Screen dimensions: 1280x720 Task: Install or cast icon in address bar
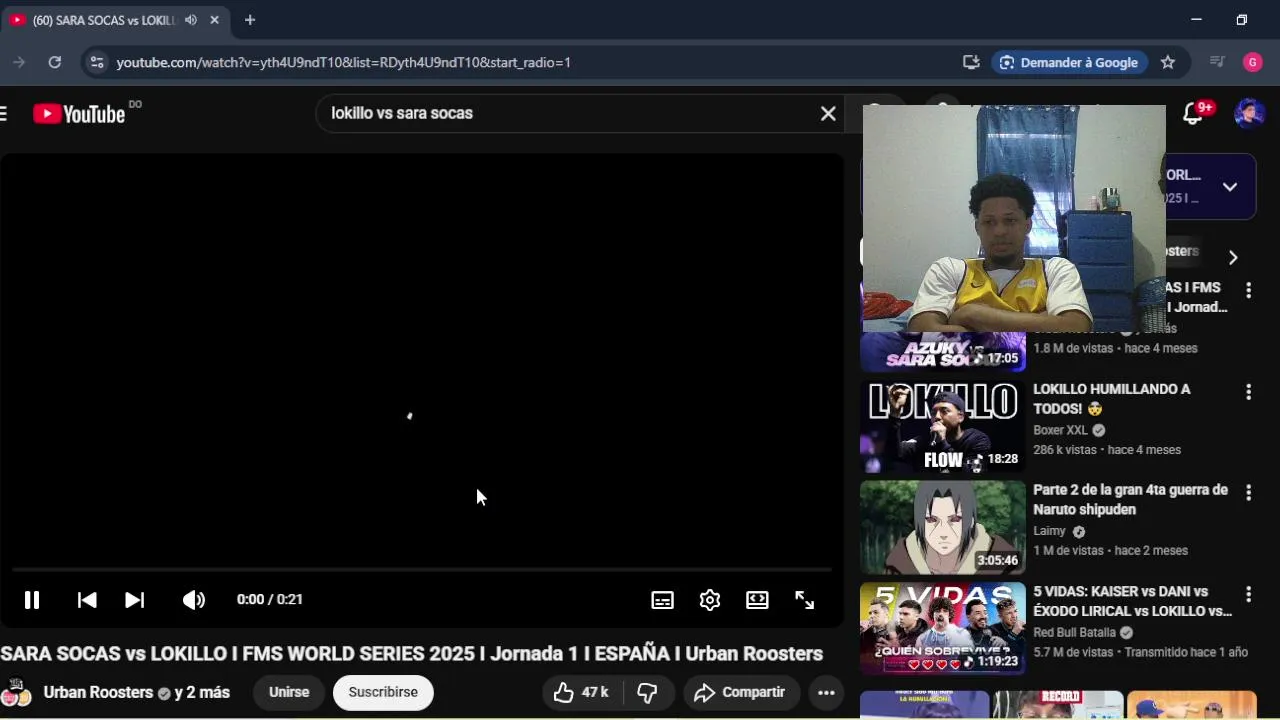(971, 62)
